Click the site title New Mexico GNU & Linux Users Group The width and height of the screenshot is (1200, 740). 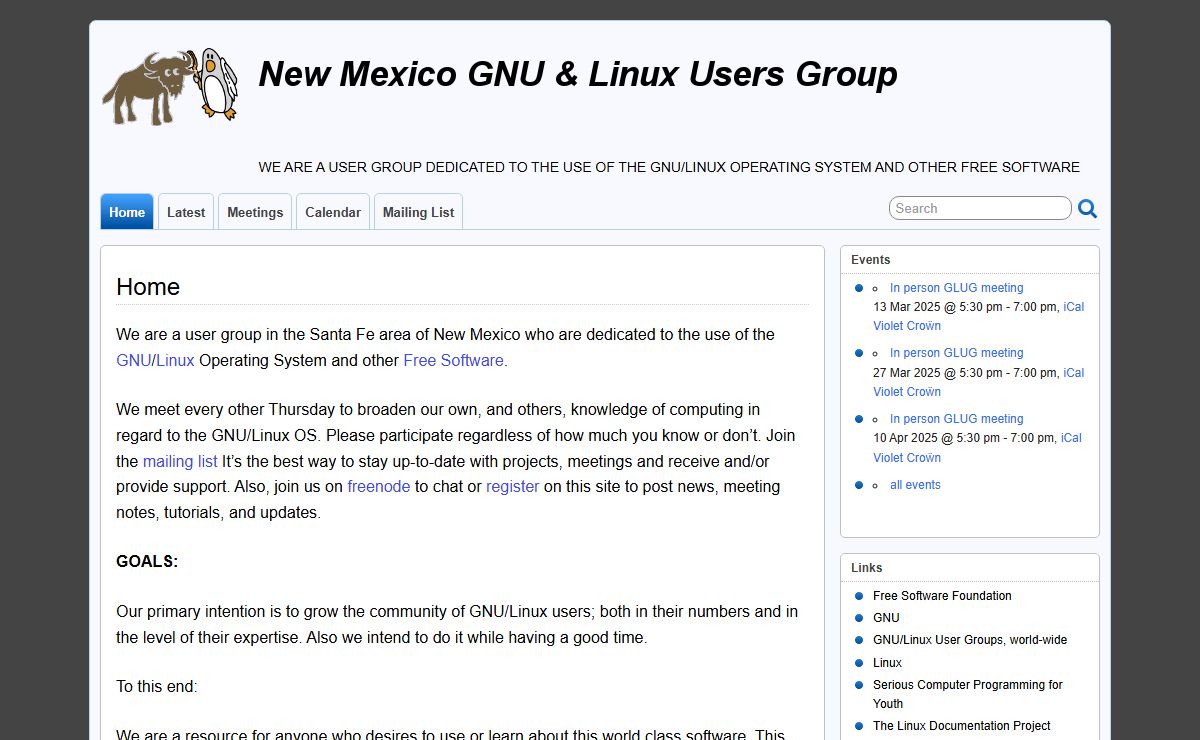pos(578,74)
